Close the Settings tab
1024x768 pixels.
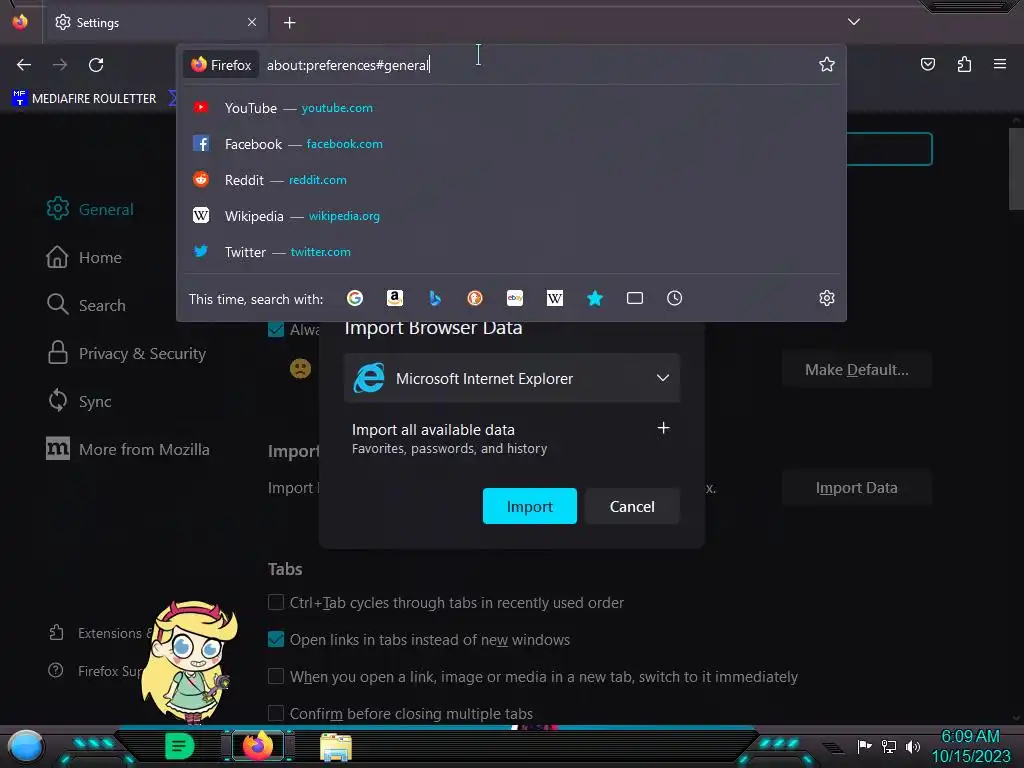252,22
